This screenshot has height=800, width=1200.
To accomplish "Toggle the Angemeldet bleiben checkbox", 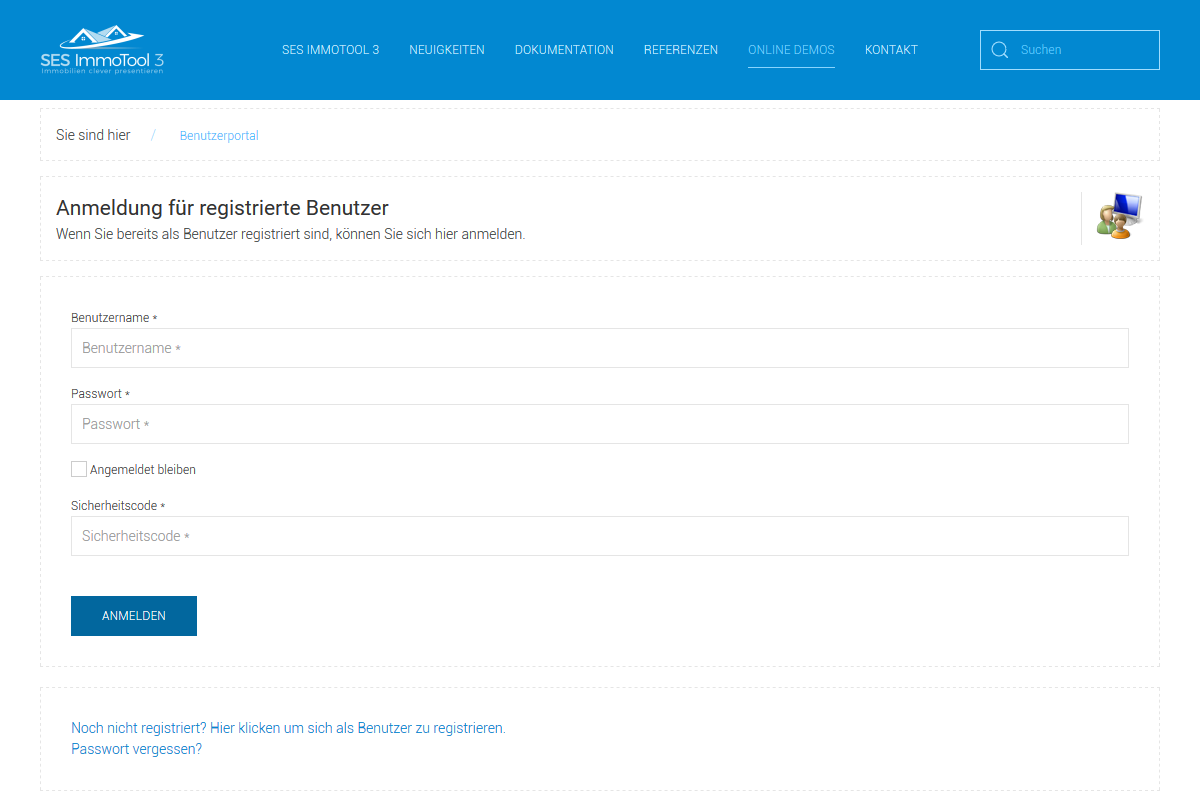I will (79, 469).
